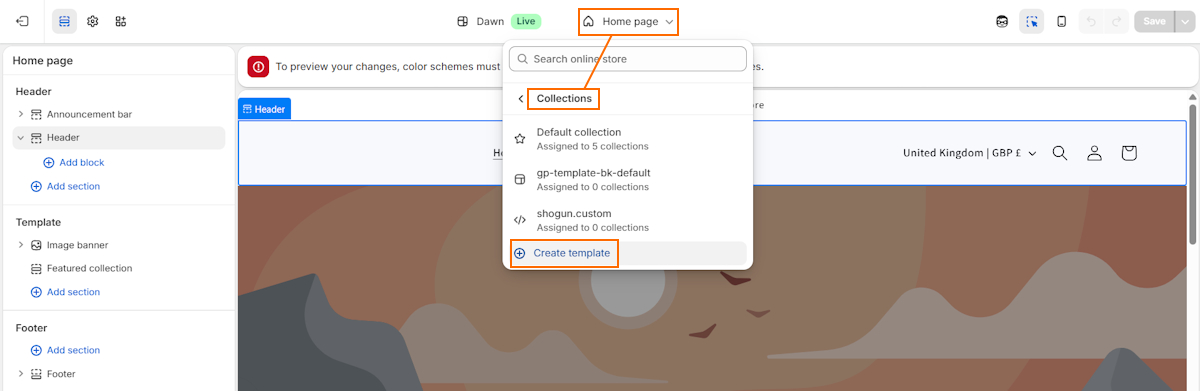This screenshot has height=391, width=1200.
Task: Open the United Kingdom | GBP £ selector
Action: tap(969, 153)
